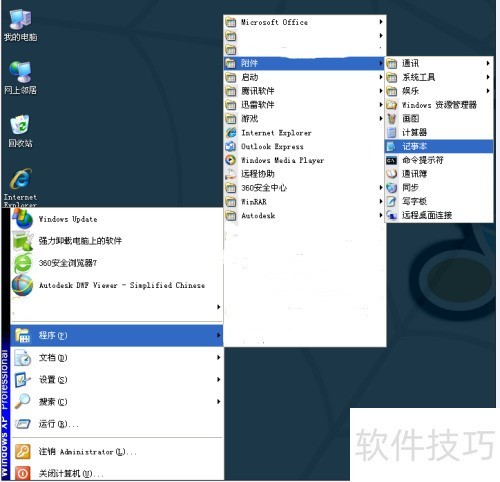Choose 搜索(C) menu entry
Image resolution: width=500 pixels, height=482 pixels.
(117, 401)
